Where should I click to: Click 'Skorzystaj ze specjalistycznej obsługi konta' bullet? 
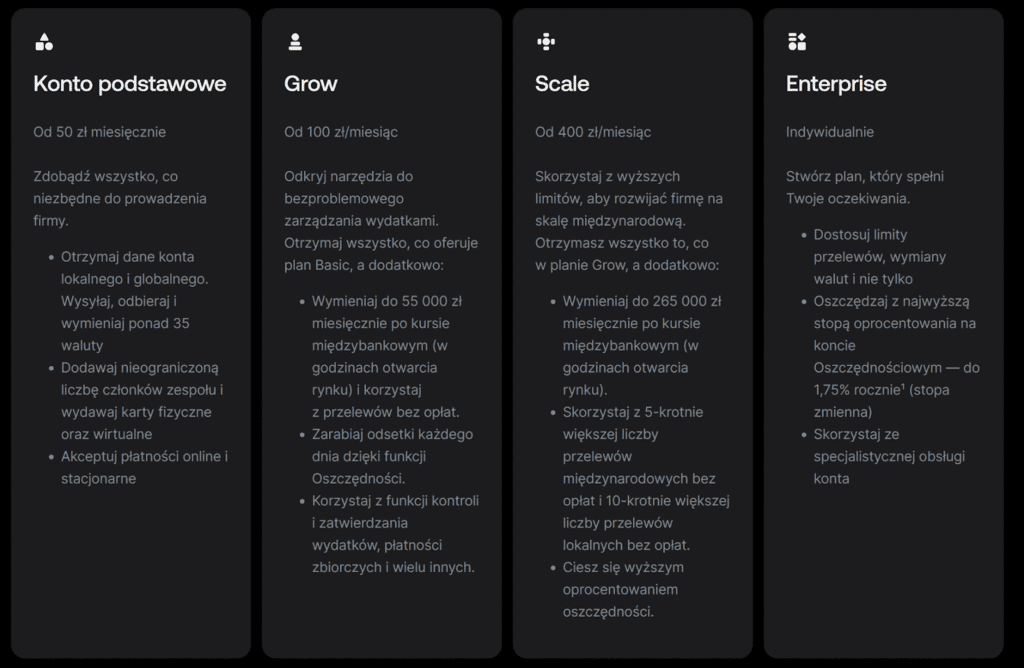889,456
